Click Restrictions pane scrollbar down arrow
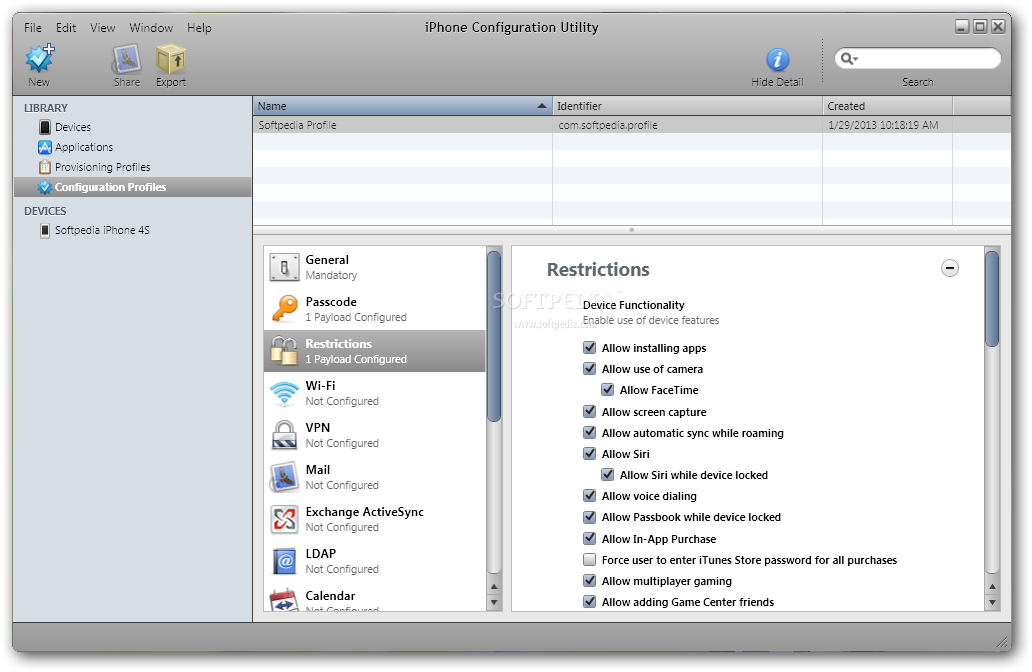This screenshot has height=672, width=1032. pyautogui.click(x=993, y=602)
